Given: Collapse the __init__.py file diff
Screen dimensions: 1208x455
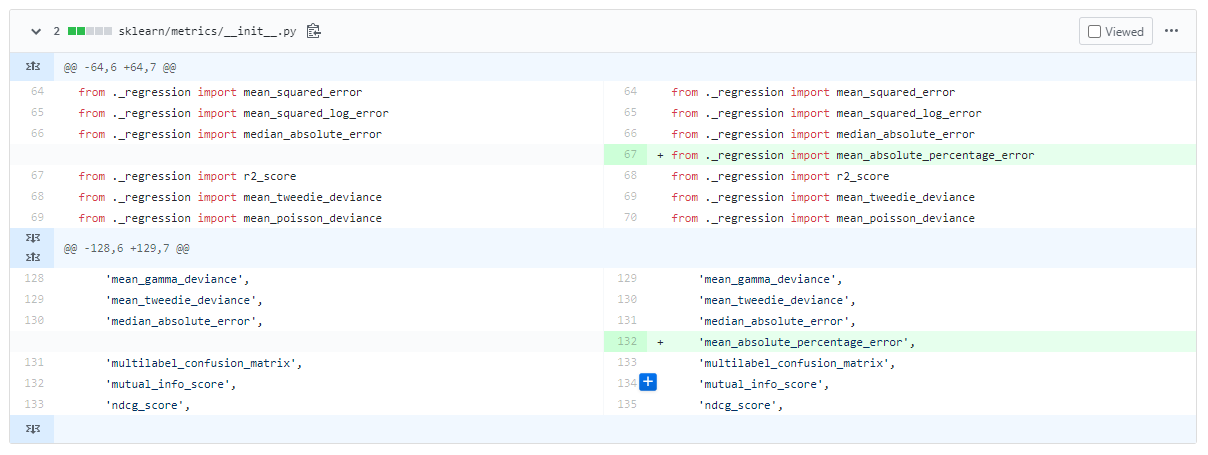Looking at the screenshot, I should [x=37, y=31].
